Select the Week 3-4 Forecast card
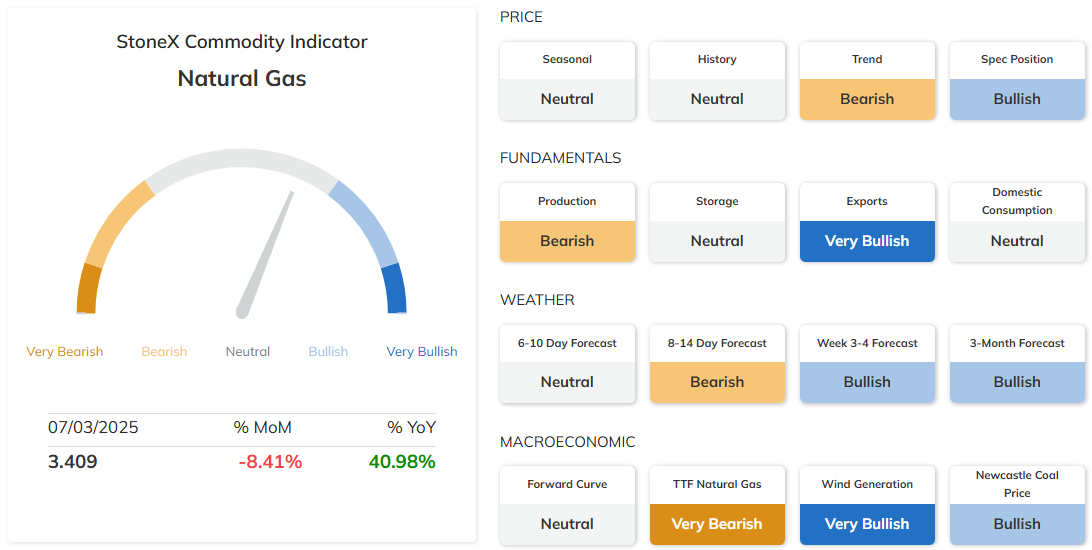Viewport: 1092px width, 550px height. (x=867, y=364)
